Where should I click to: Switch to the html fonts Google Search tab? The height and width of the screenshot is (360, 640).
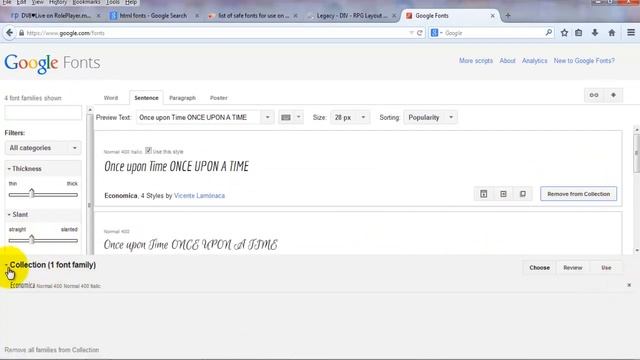point(153,16)
